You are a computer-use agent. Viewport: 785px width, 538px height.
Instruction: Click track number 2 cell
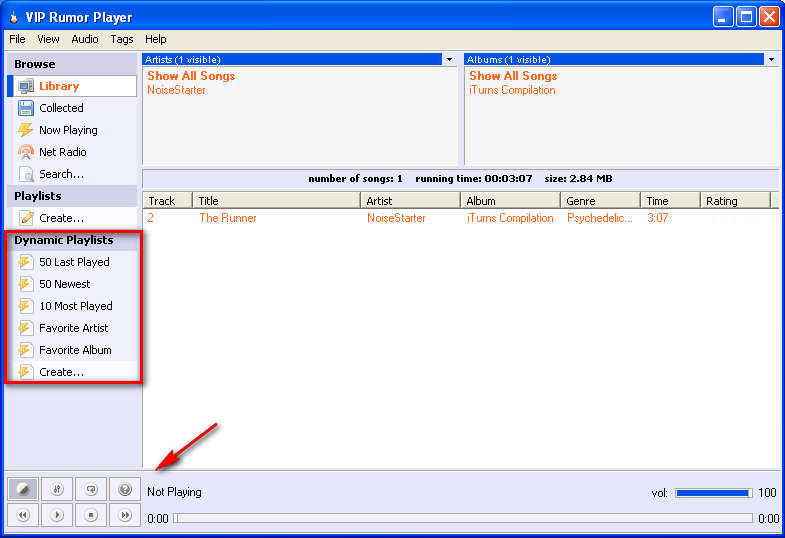tap(151, 218)
